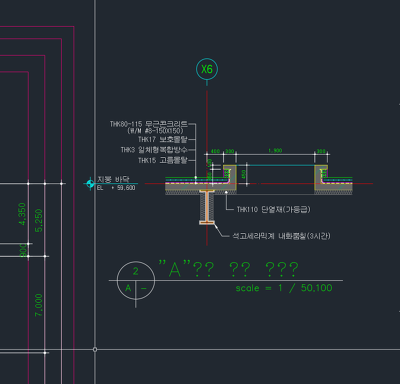Select the "THK17 보호몰탈" label
Screen dimensions: 400x384
point(163,139)
